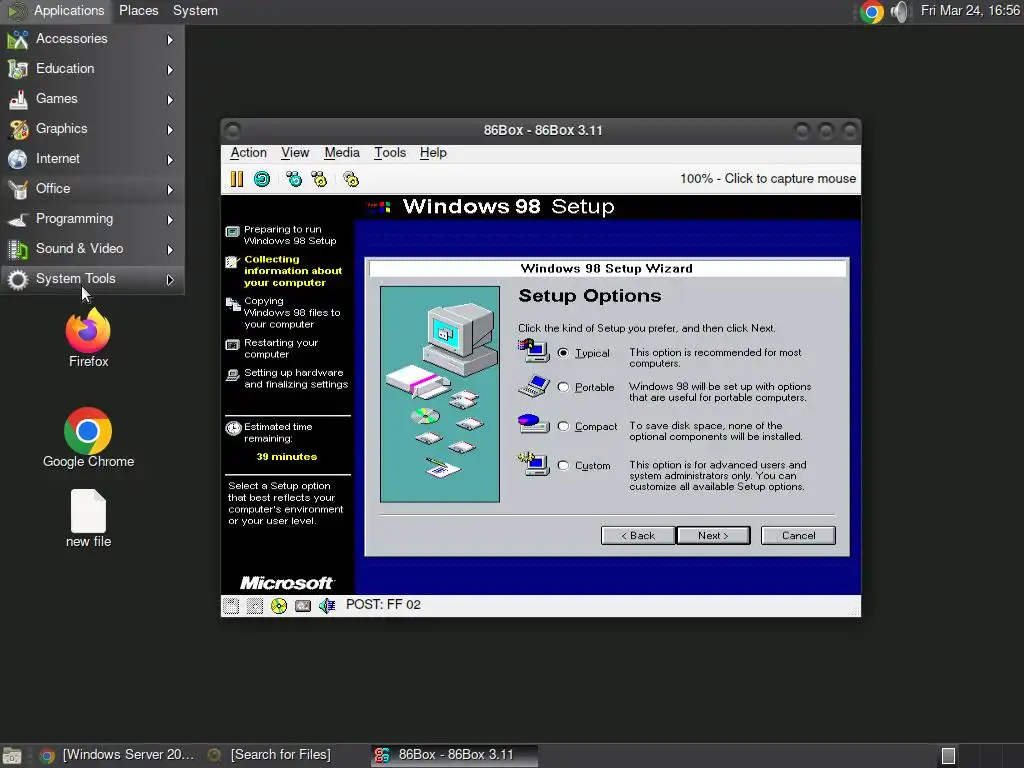Click '100% - Click to capture mouse' text
1024x768 pixels.
768,179
